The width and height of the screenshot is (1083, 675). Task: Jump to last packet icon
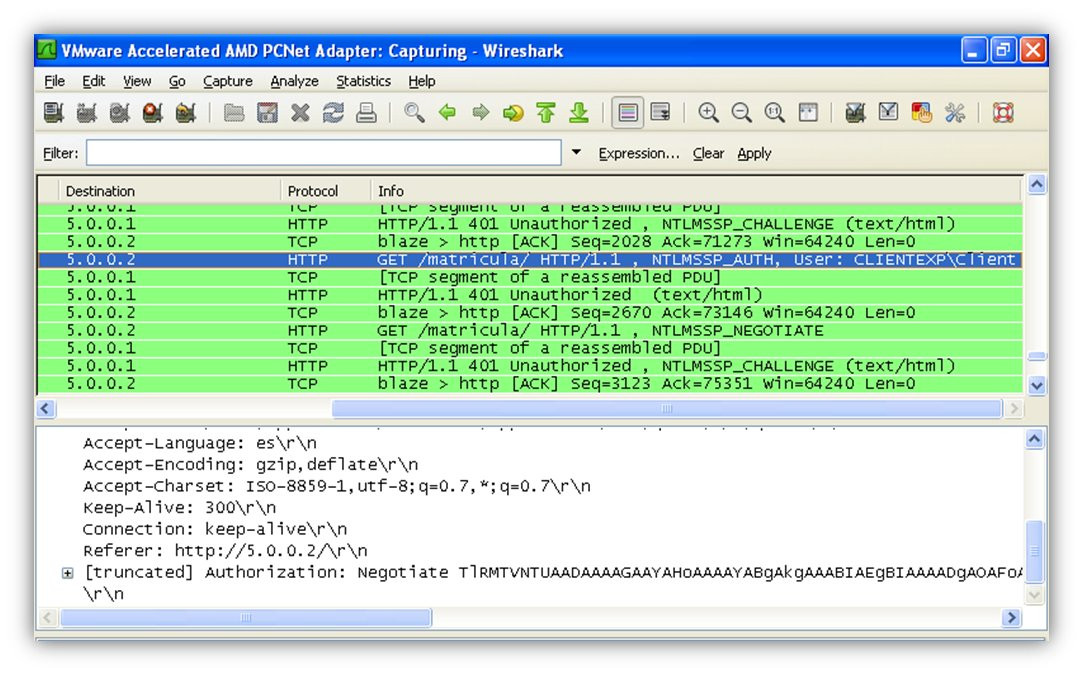[579, 112]
